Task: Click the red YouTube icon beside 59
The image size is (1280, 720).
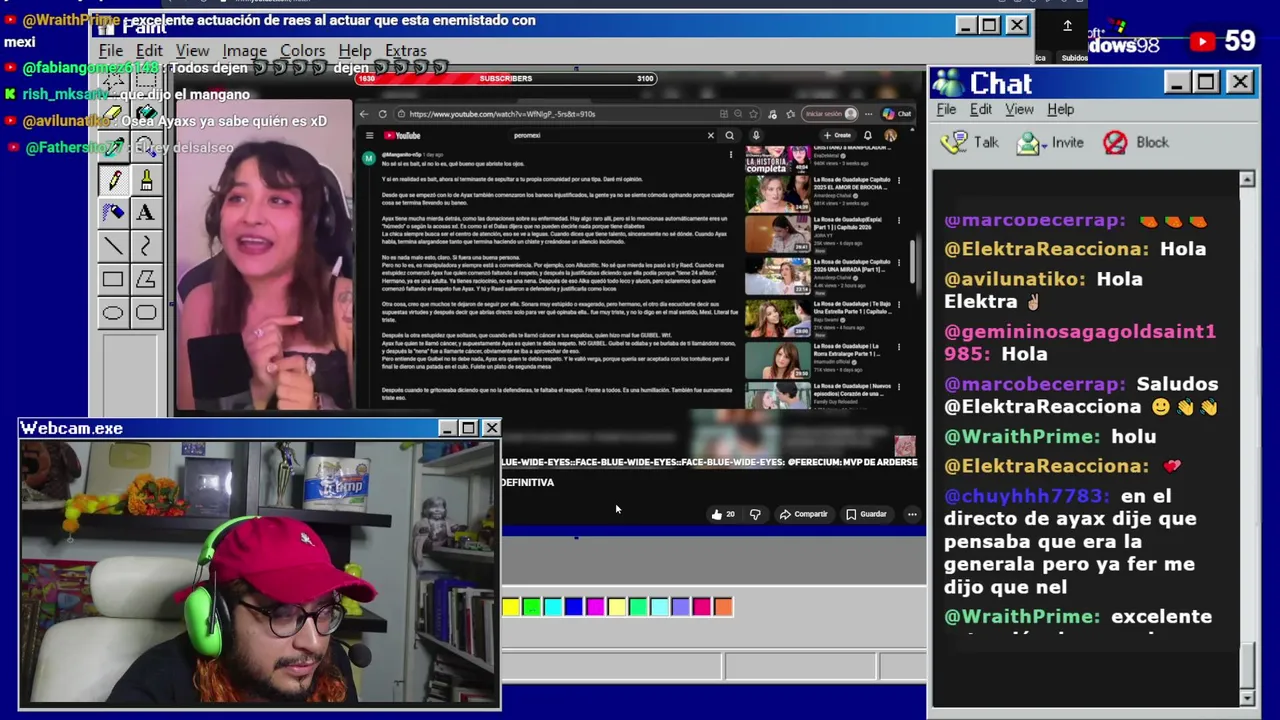Action: 1203,41
